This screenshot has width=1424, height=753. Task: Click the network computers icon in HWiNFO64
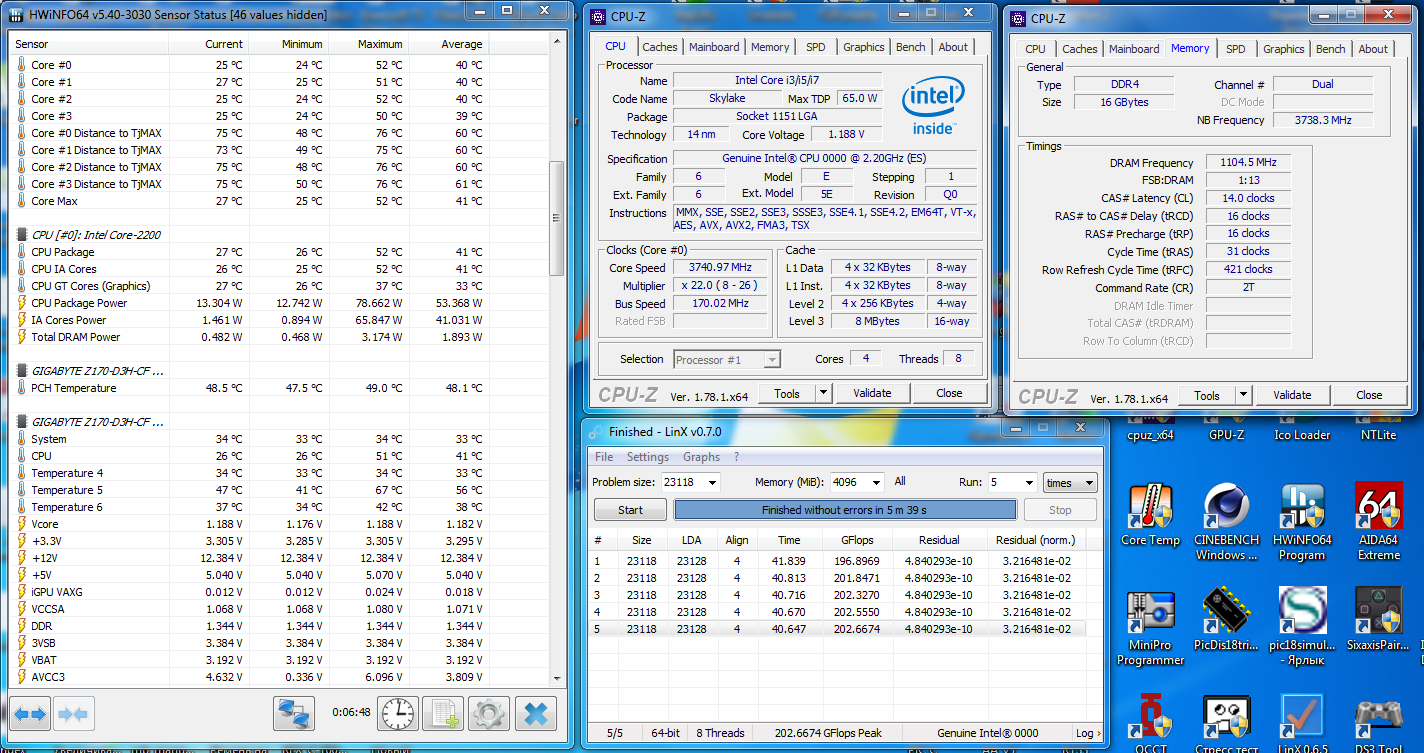[x=294, y=714]
